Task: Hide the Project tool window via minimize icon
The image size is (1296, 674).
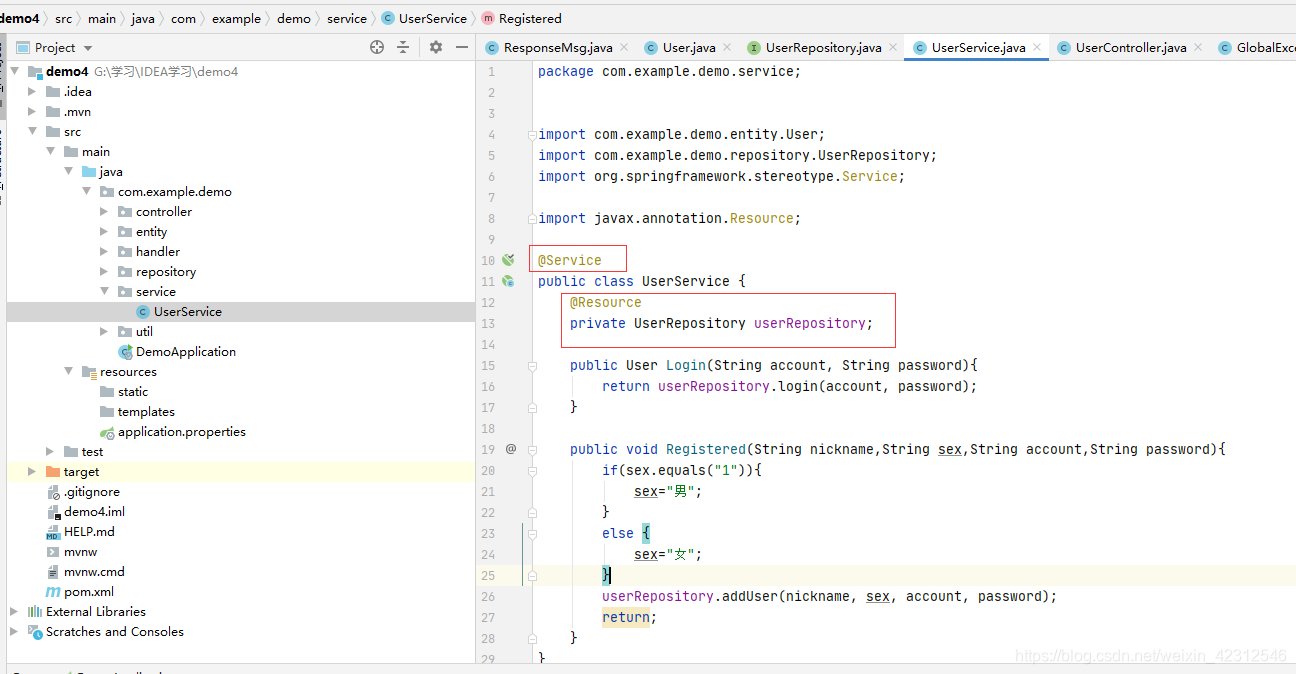Action: (460, 47)
